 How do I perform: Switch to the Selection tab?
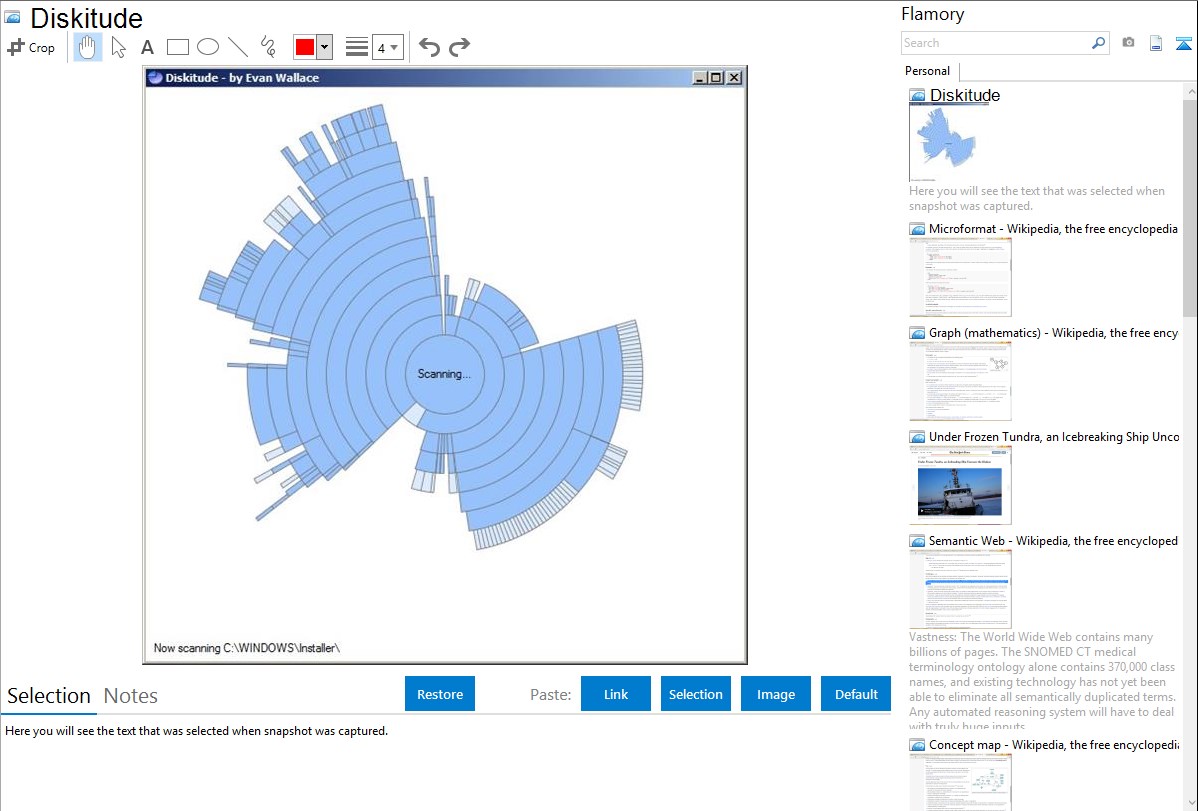tap(49, 696)
